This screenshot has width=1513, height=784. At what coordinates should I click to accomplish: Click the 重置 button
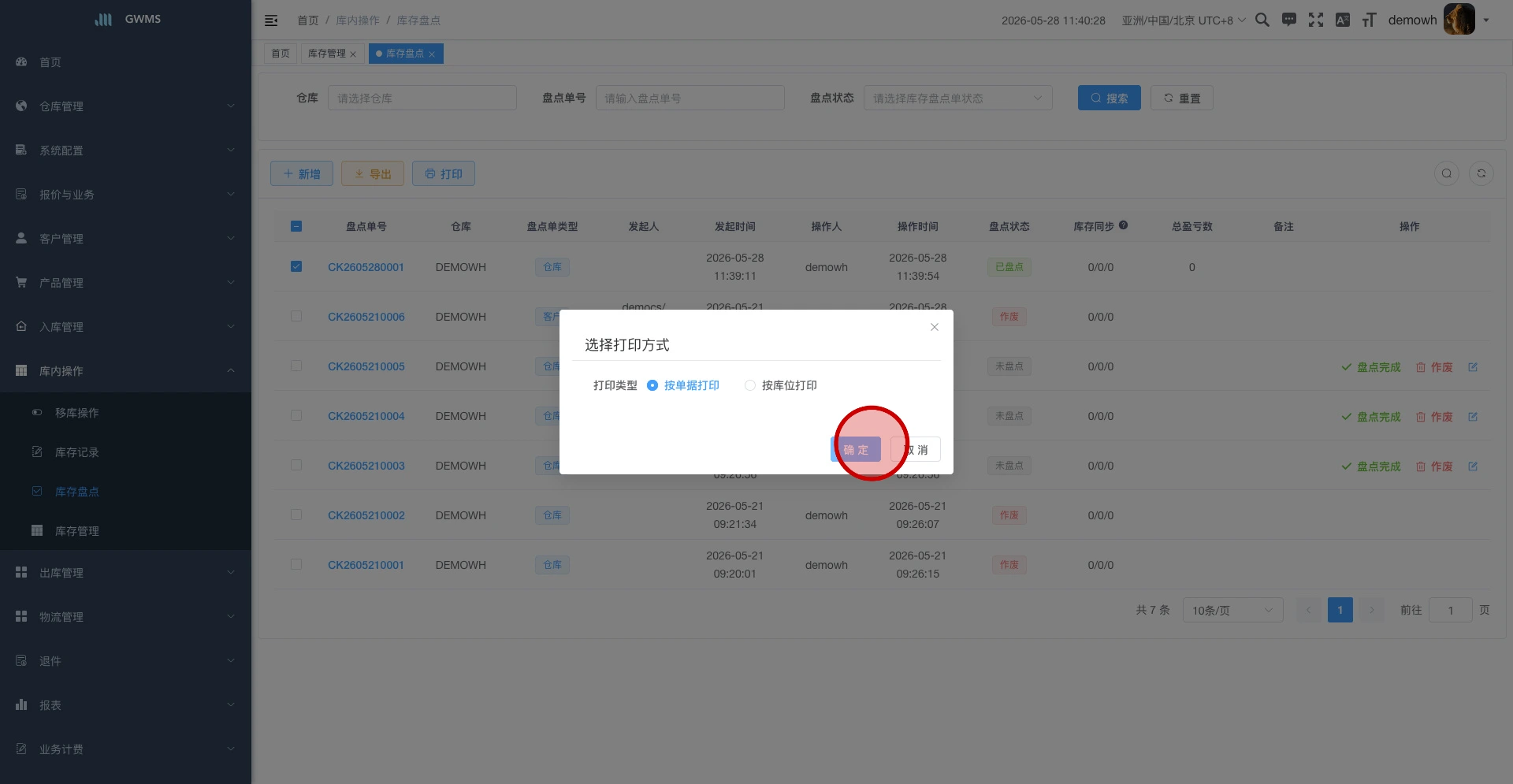pos(1182,98)
